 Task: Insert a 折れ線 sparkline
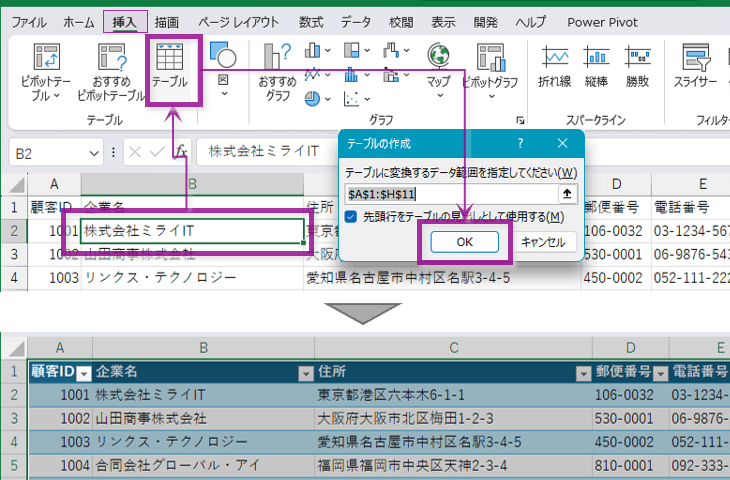coord(554,66)
